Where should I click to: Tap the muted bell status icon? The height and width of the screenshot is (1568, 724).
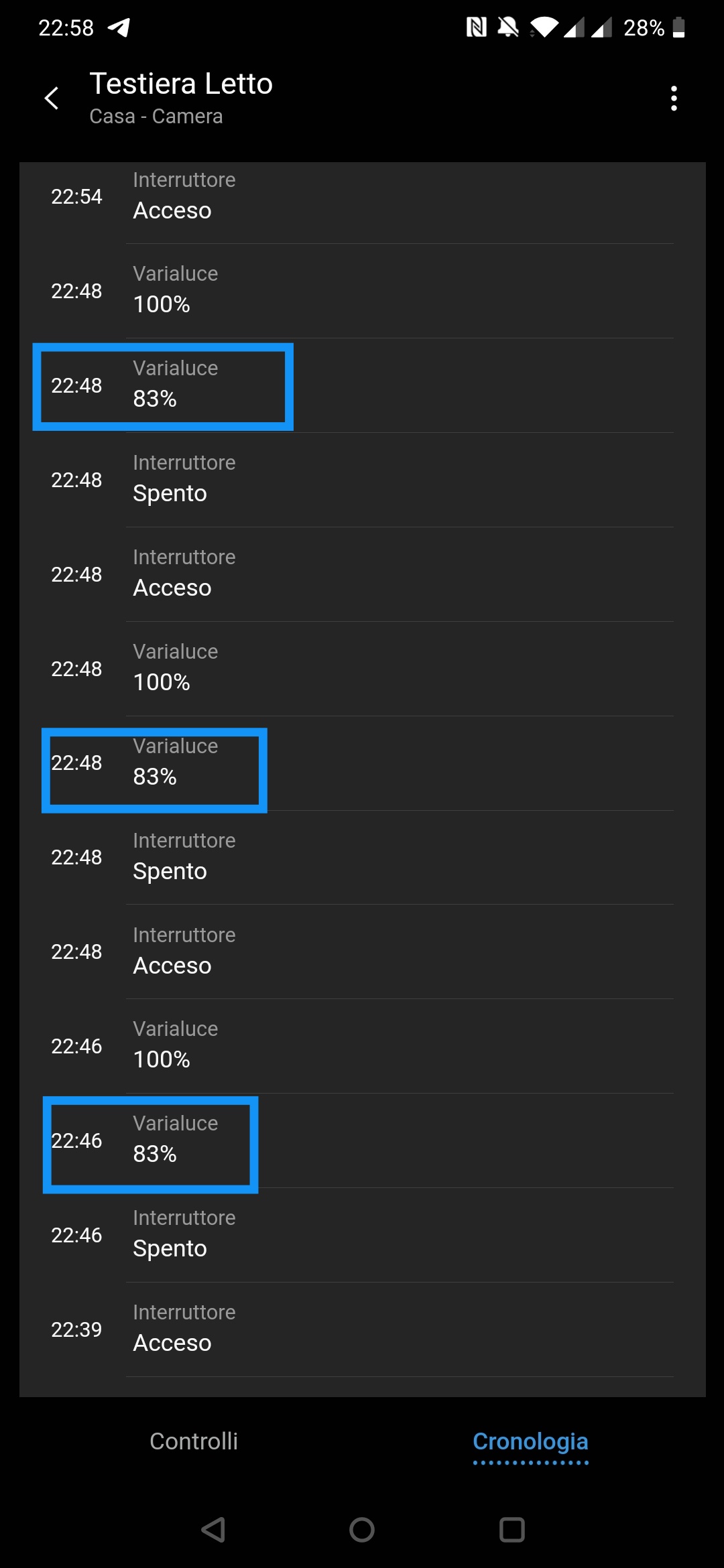(x=508, y=27)
